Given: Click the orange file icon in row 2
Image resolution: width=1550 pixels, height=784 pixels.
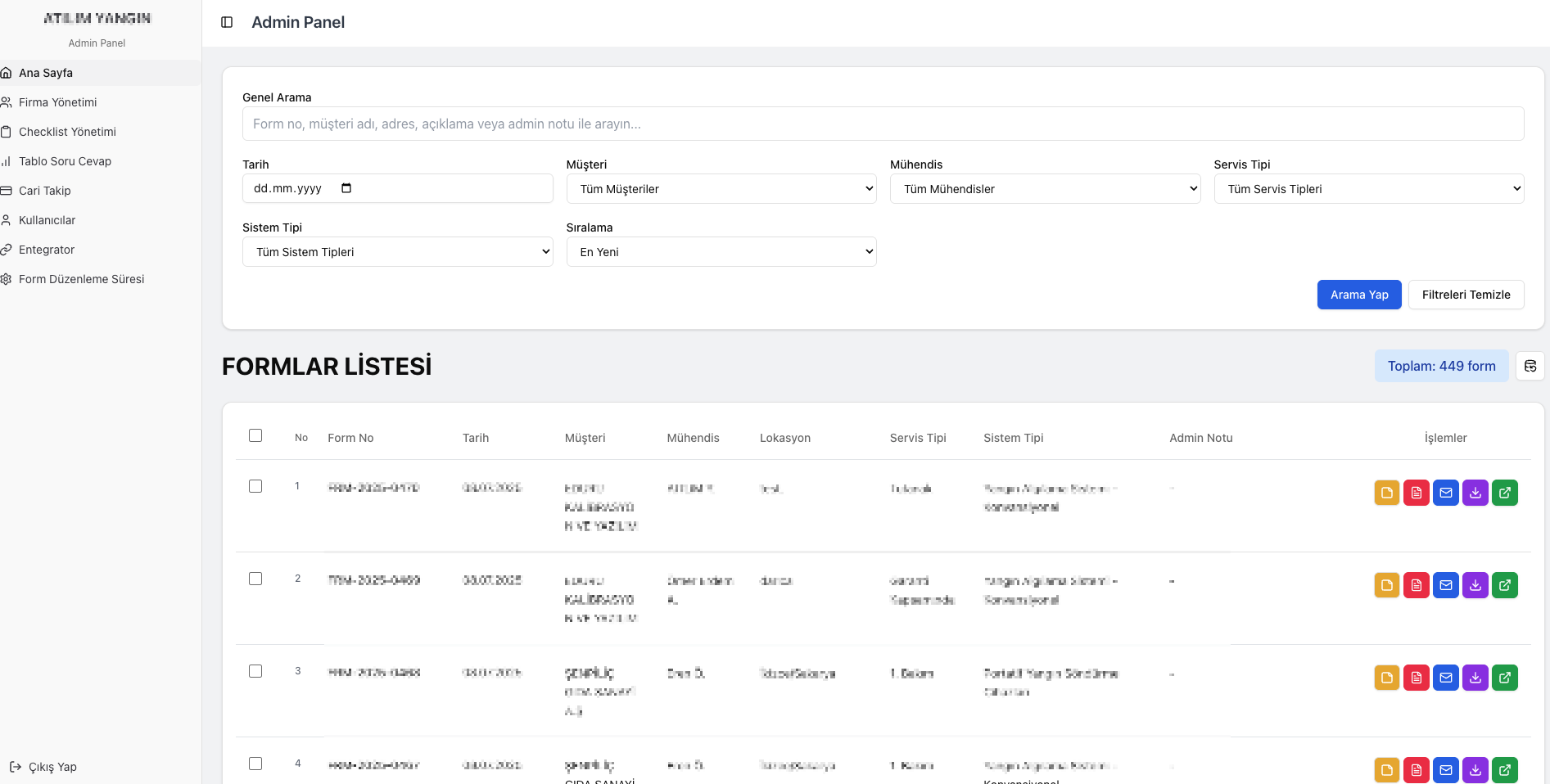Looking at the screenshot, I should (1386, 585).
